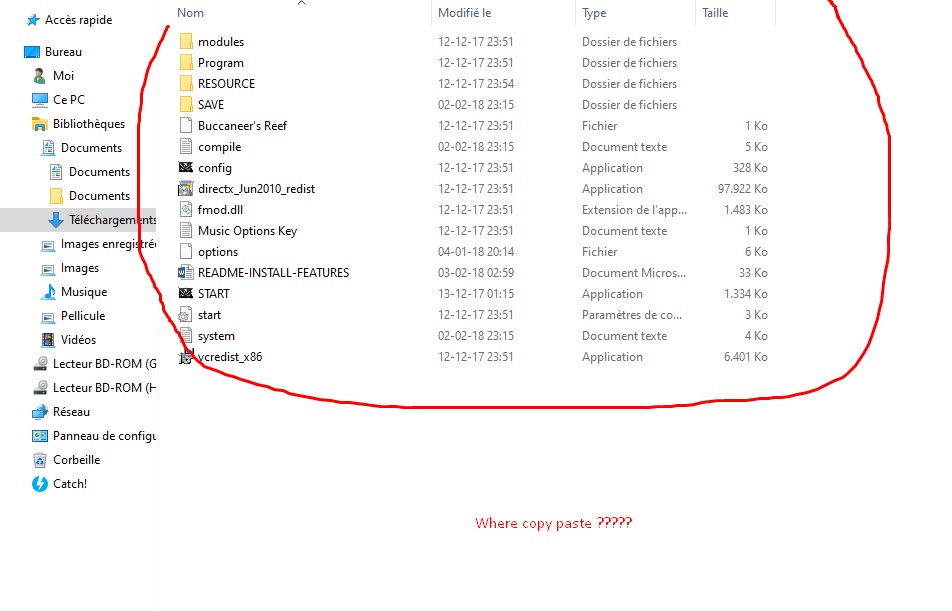Click the Accès rapide star icon
The height and width of the screenshot is (611, 952).
[33, 20]
